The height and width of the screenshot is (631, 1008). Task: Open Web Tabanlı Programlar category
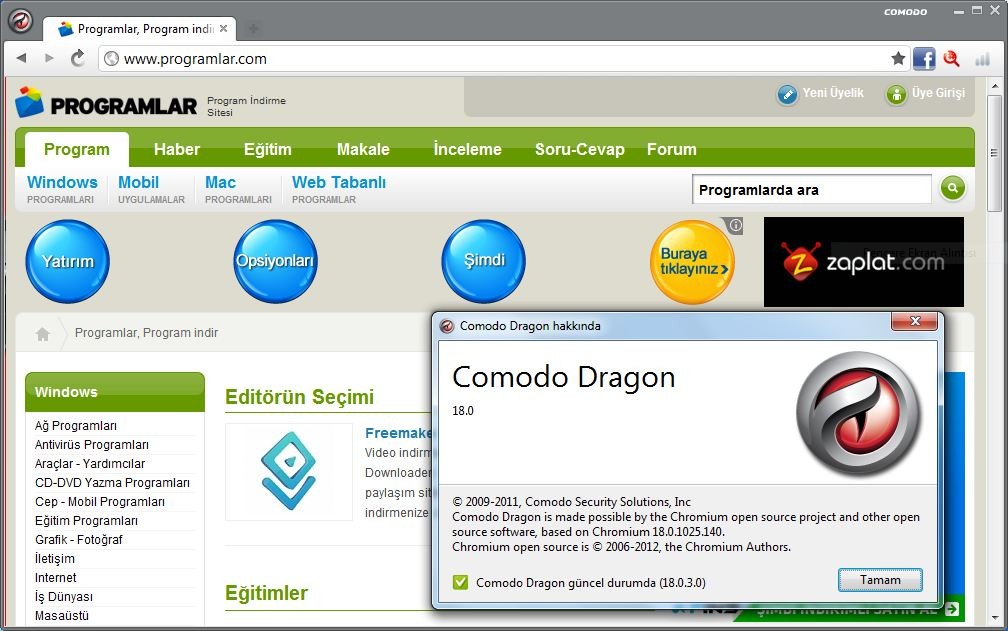click(339, 190)
